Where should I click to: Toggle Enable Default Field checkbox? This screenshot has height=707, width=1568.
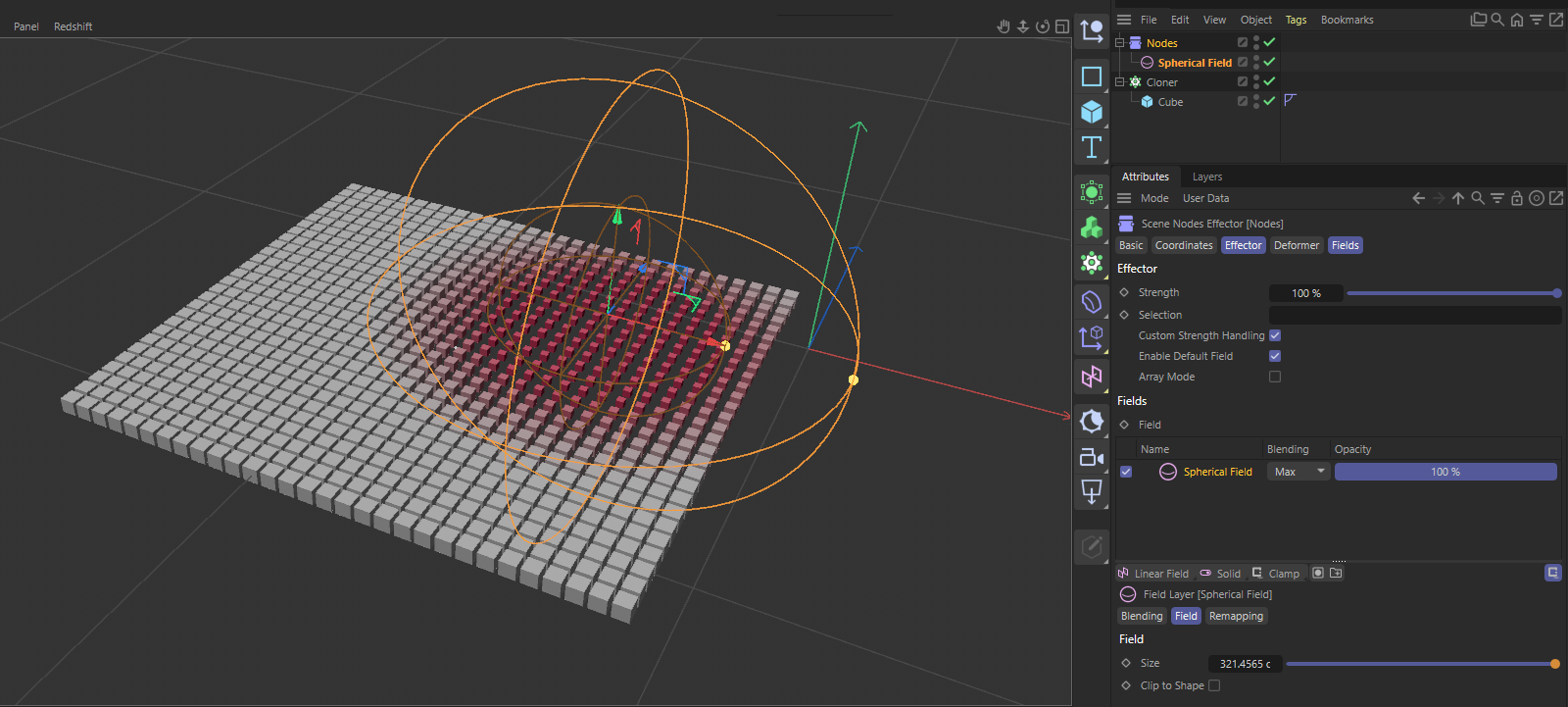(x=1275, y=356)
